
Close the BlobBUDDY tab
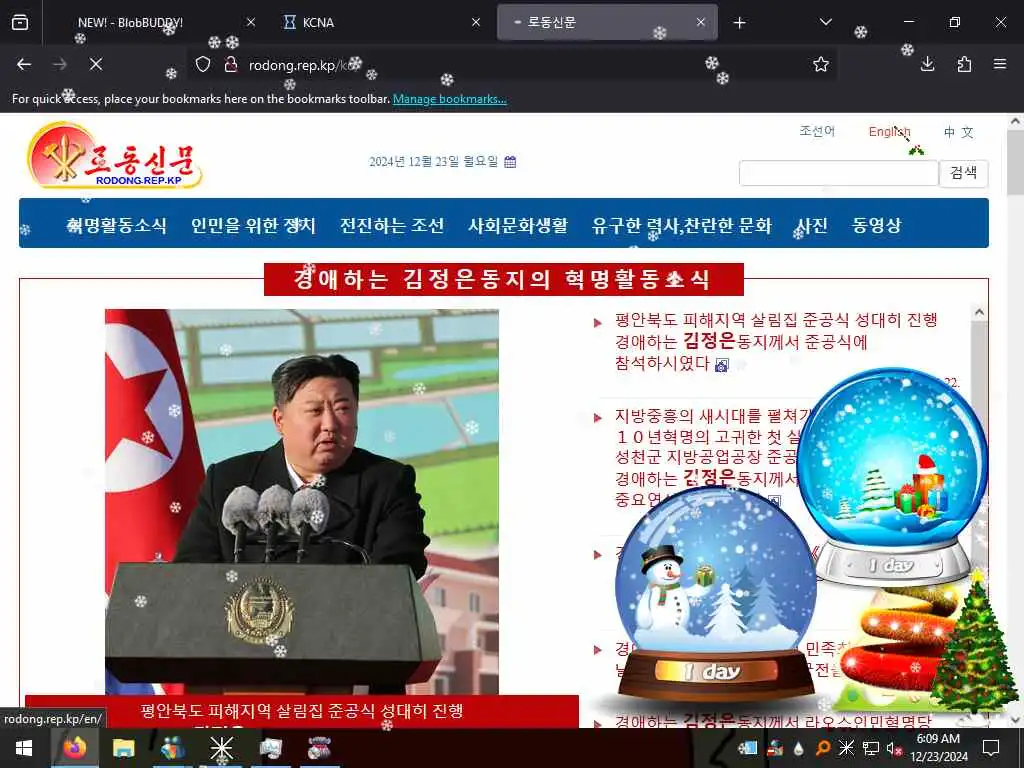click(x=251, y=22)
